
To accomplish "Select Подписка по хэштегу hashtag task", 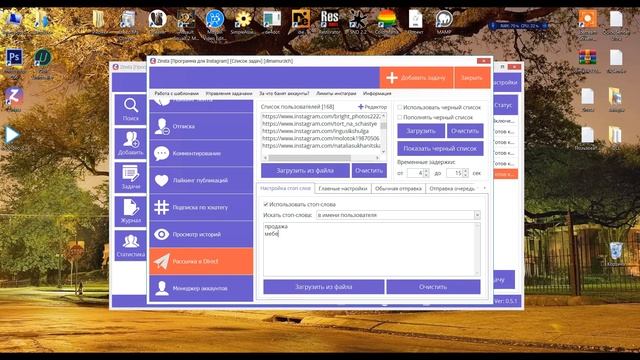I will (x=201, y=207).
